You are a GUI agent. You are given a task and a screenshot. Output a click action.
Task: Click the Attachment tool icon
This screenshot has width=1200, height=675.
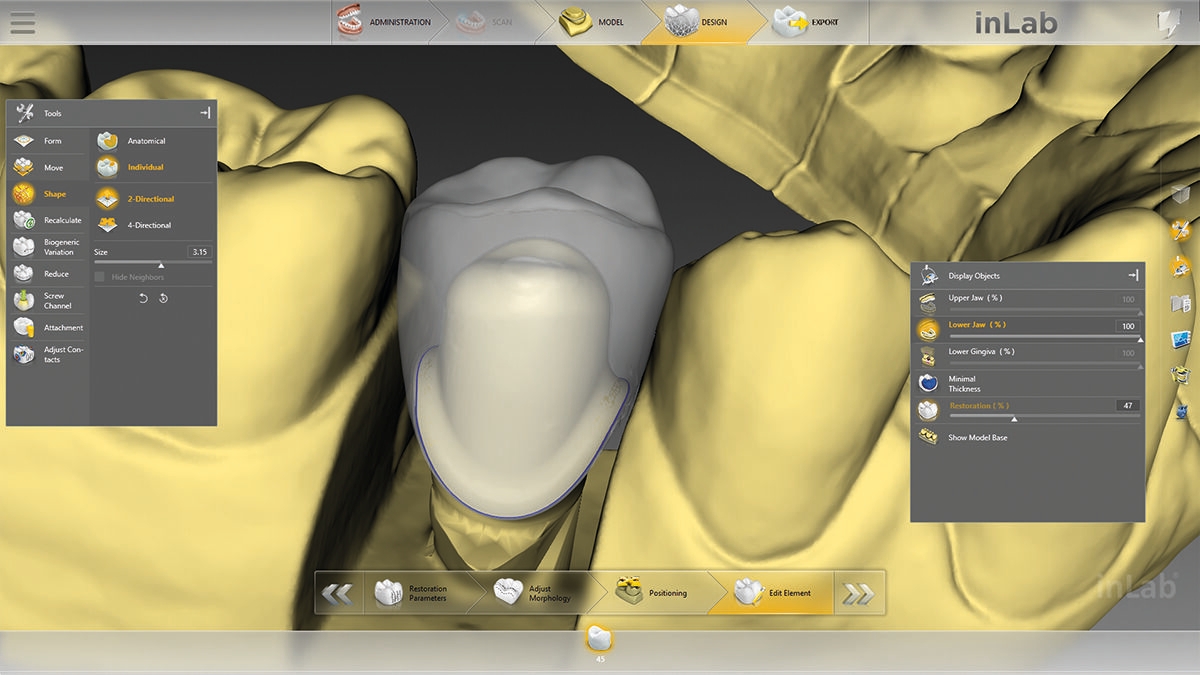25,327
